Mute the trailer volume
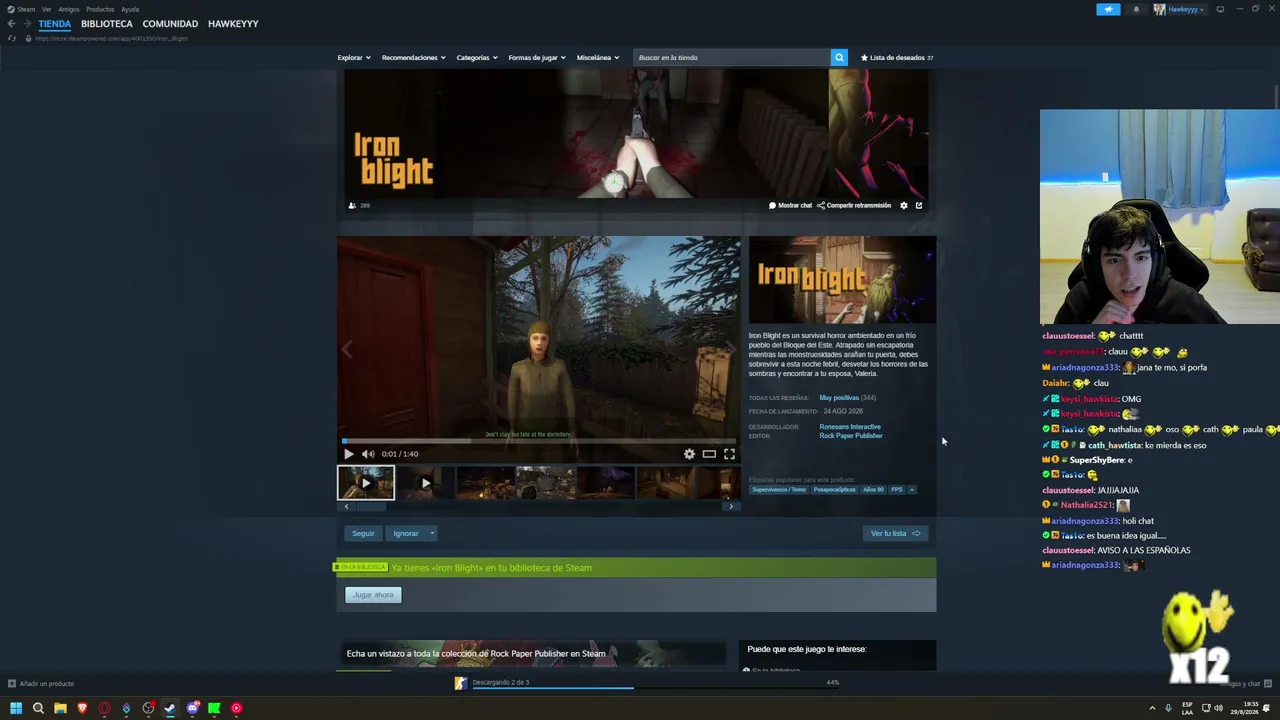This screenshot has height=720, width=1280. 367,454
